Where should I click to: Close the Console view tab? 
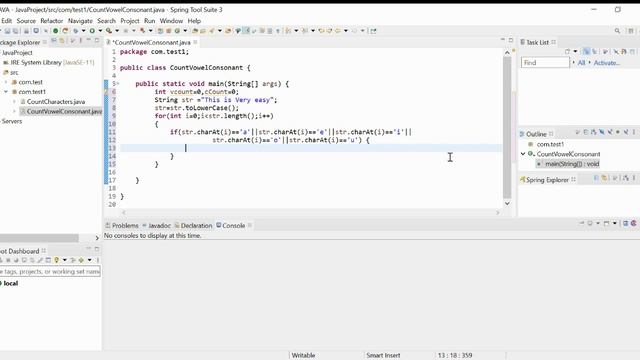pyautogui.click(x=250, y=225)
